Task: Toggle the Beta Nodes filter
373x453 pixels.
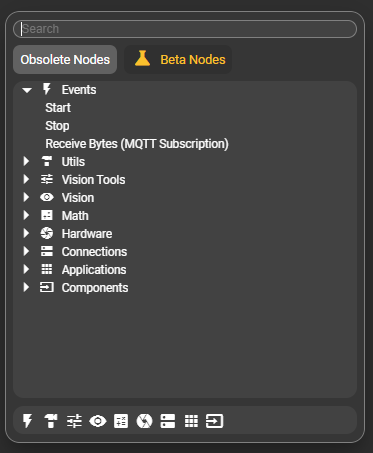Action: pos(178,60)
